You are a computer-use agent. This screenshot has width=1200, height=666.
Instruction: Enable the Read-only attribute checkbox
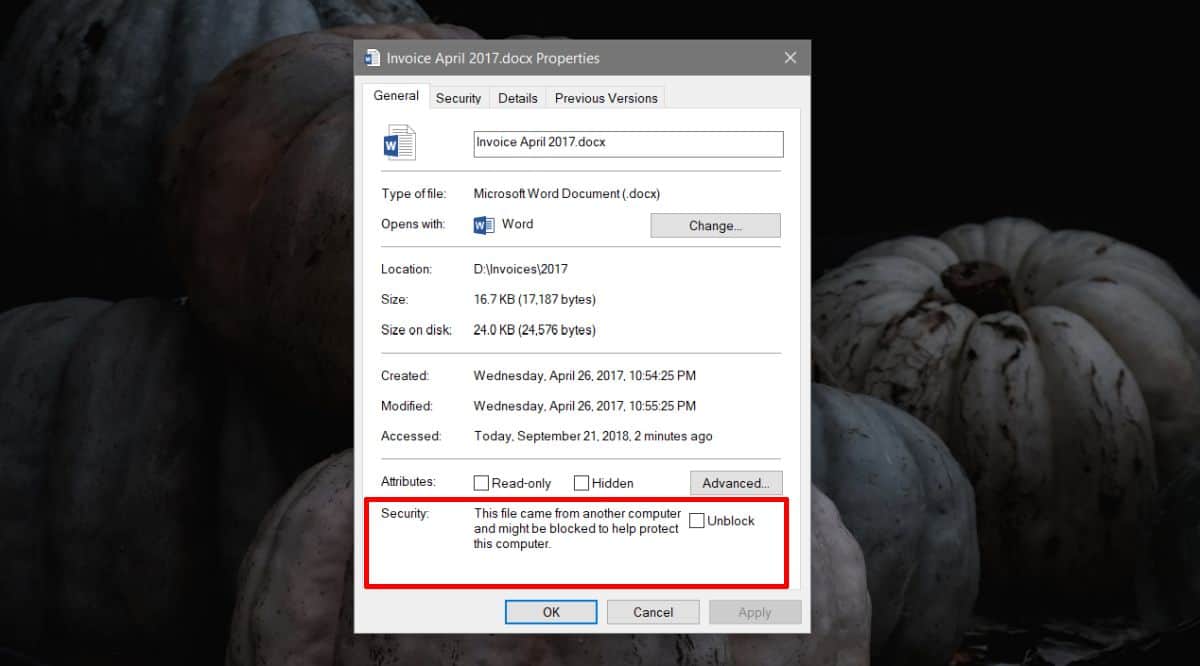click(x=481, y=483)
